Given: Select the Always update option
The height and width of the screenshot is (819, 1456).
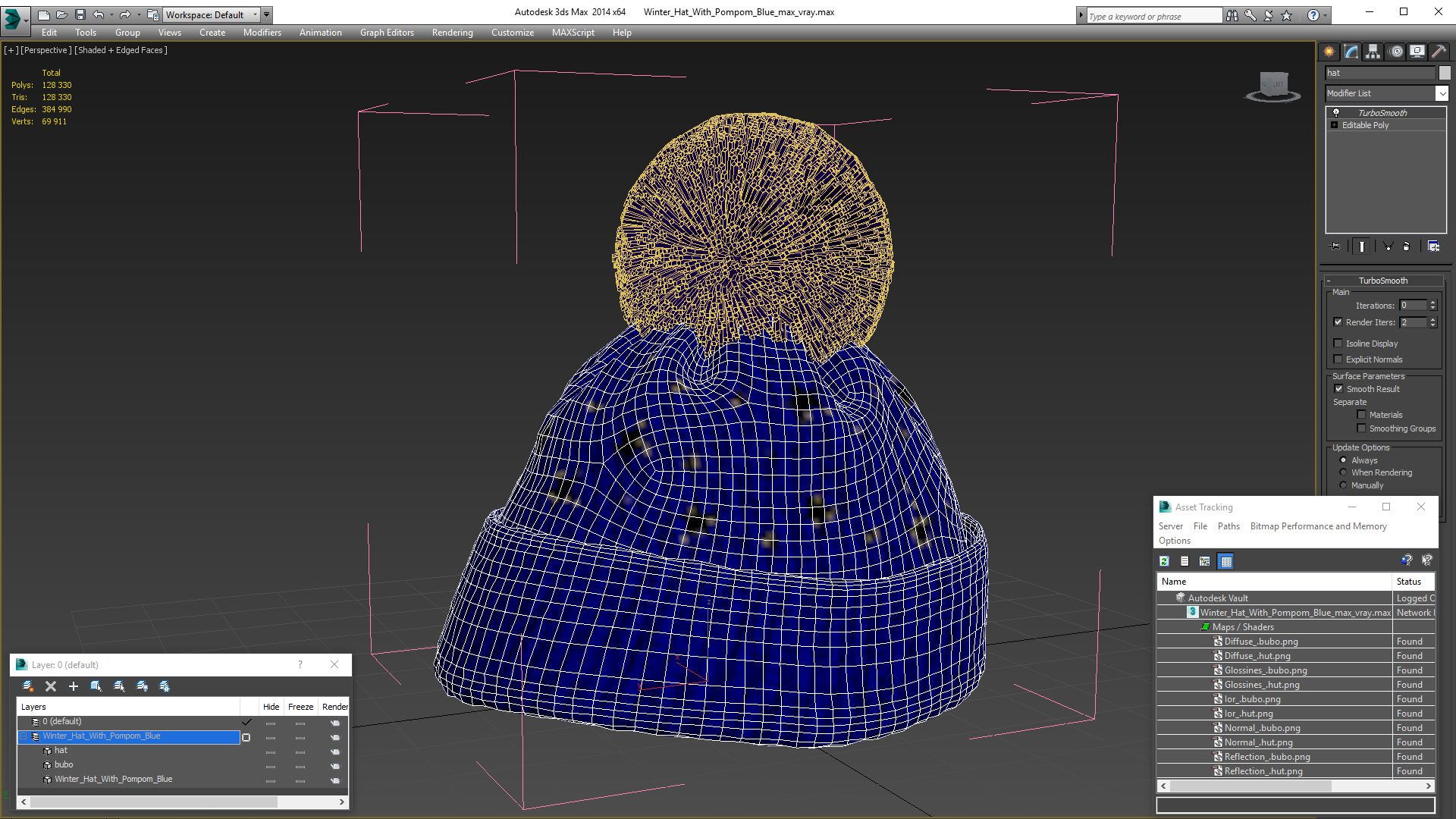Looking at the screenshot, I should click(1343, 460).
